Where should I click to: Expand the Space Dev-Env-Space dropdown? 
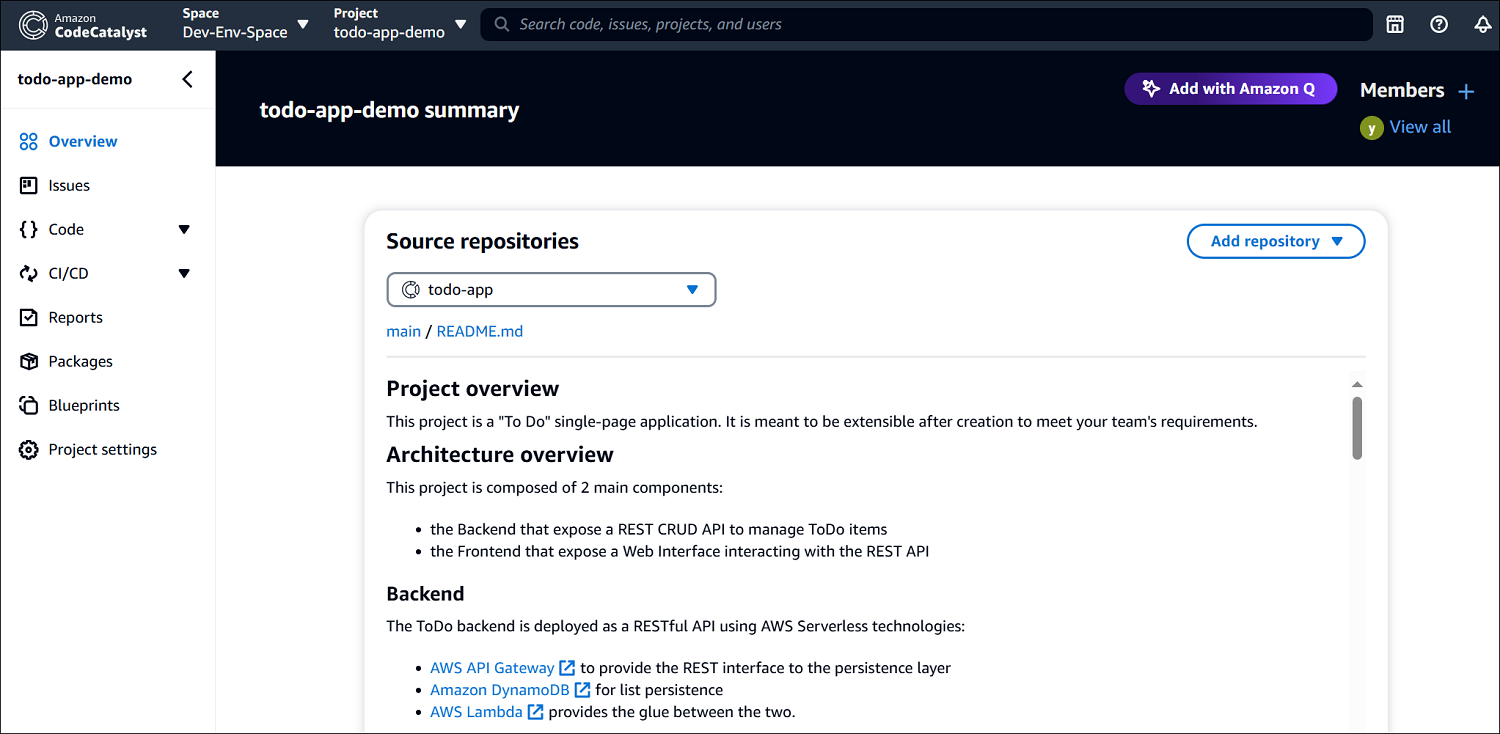[x=303, y=24]
